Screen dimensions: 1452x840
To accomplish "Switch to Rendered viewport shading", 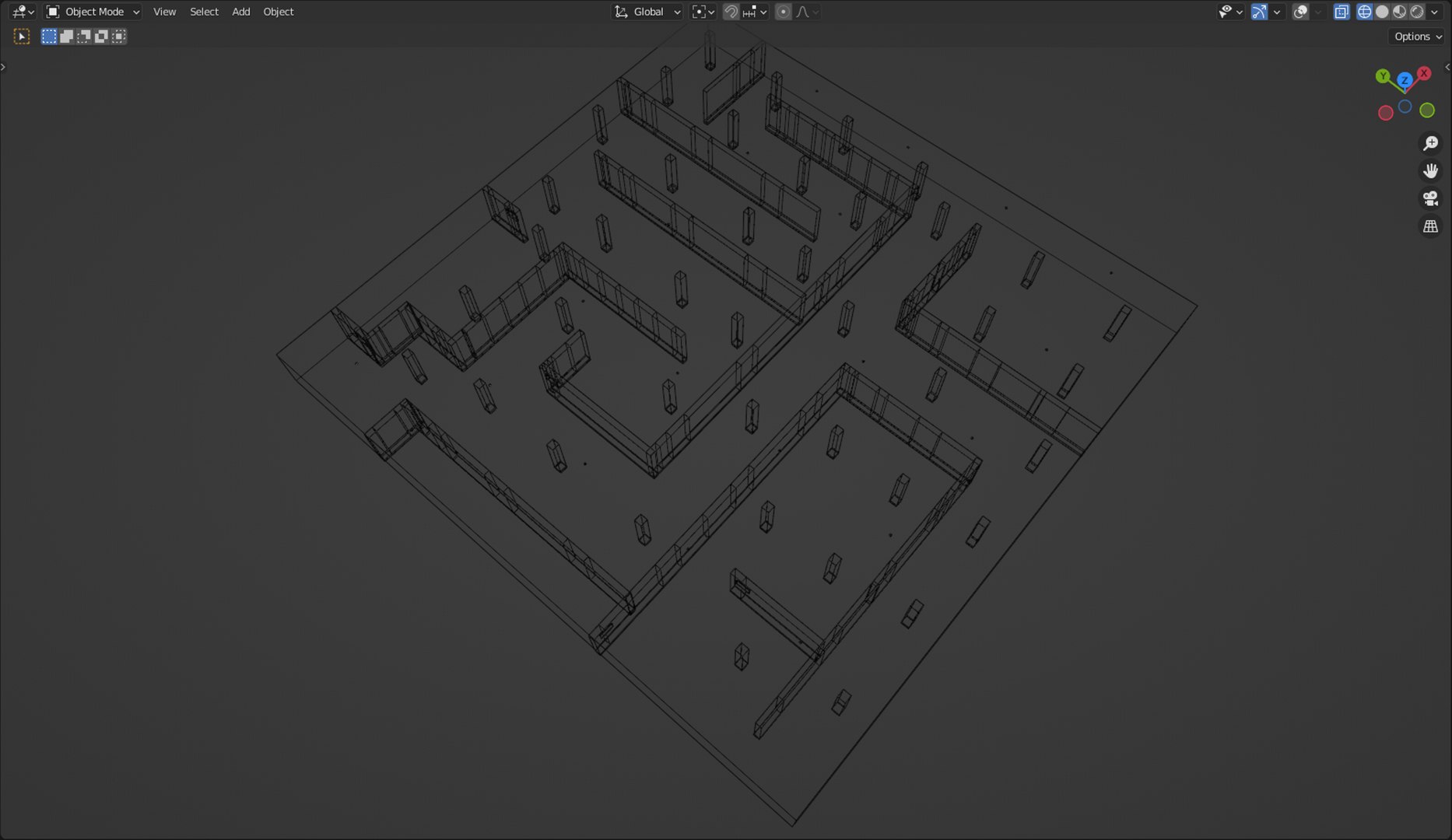I will 1417,12.
